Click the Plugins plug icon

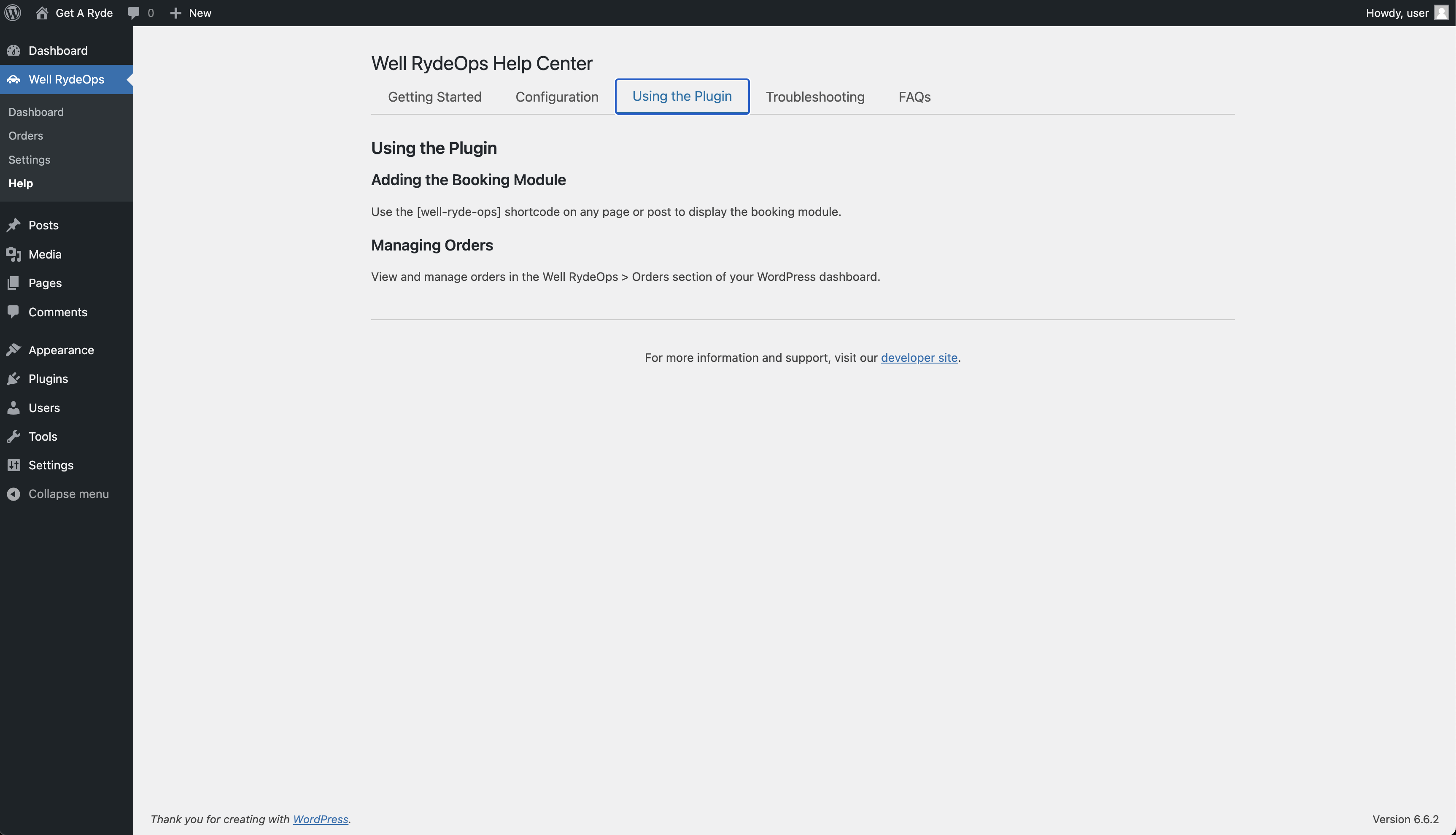[x=14, y=379]
